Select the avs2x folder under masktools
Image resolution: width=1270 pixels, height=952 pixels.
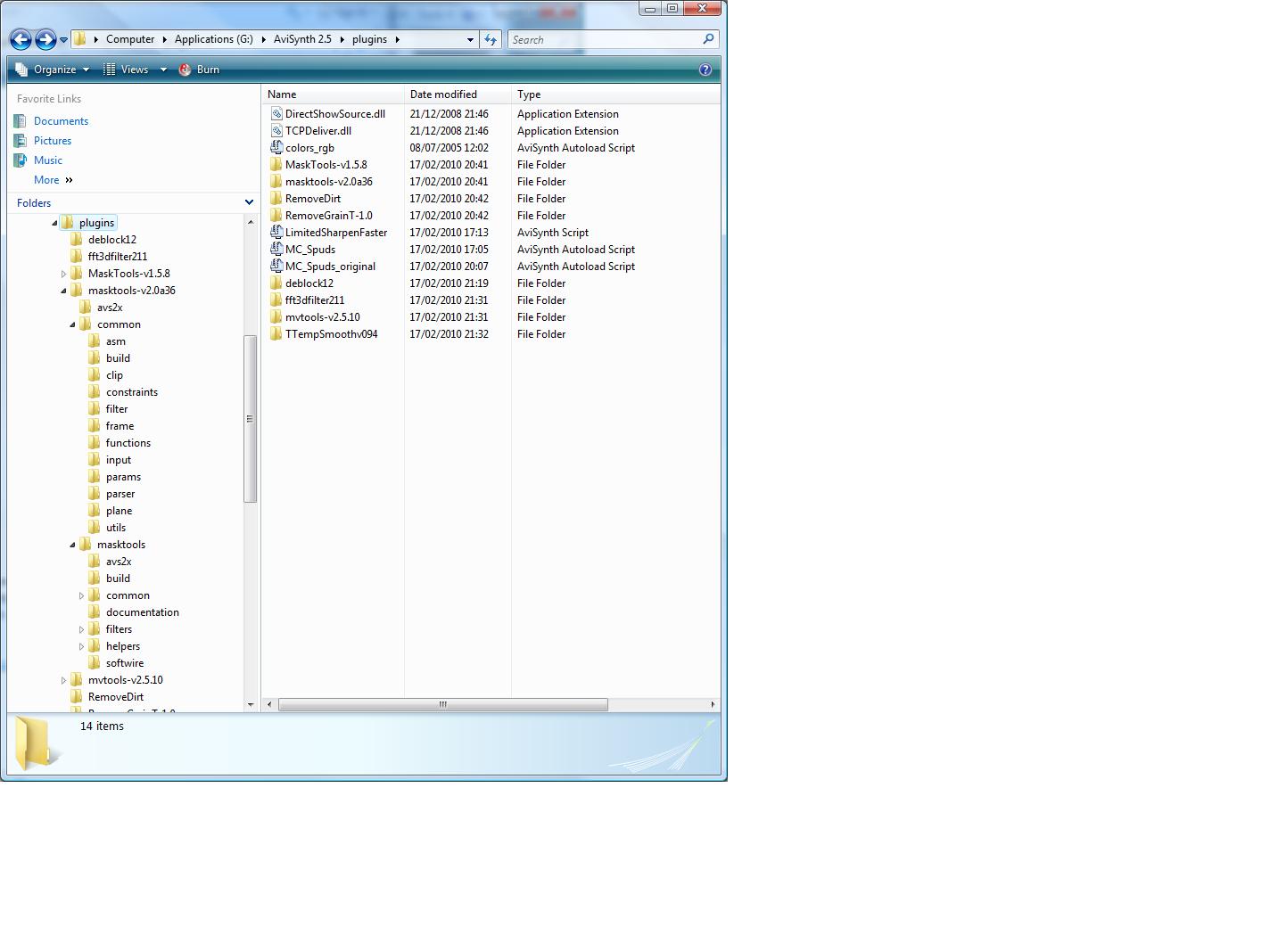[x=119, y=562]
